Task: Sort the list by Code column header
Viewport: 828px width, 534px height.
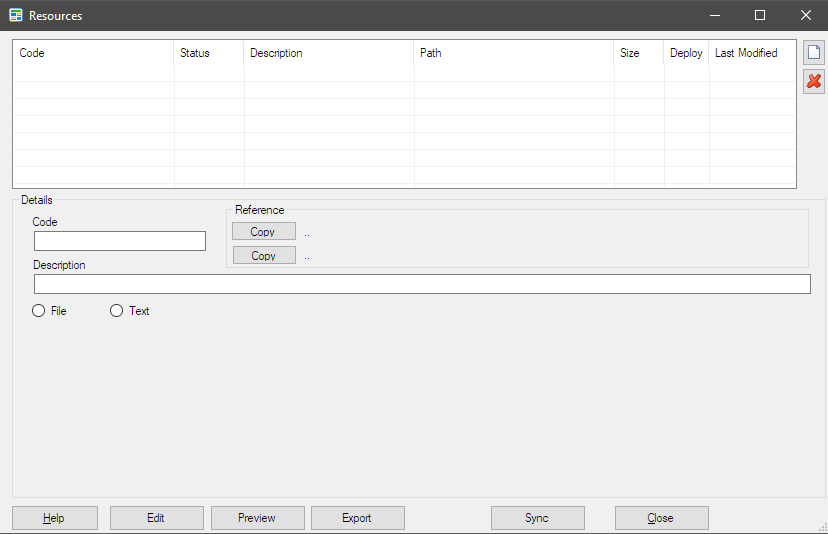Action: click(x=93, y=53)
